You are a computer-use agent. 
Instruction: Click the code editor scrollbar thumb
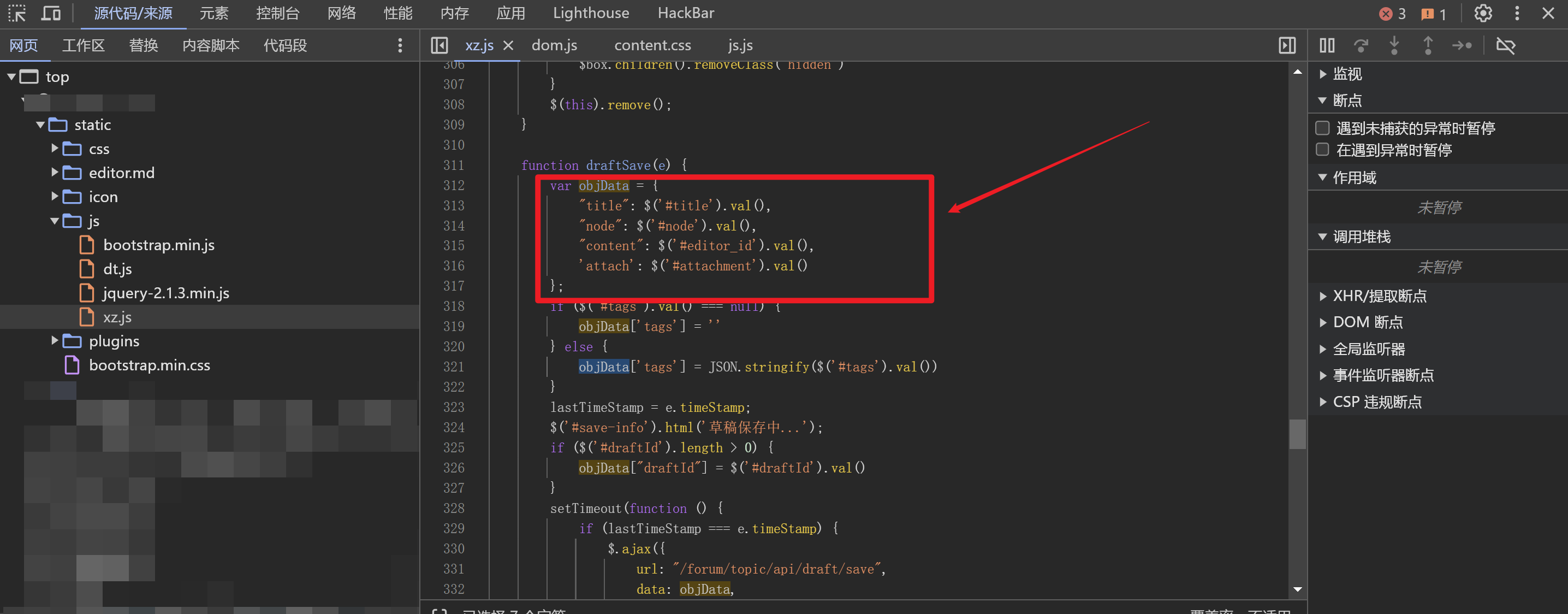(x=1297, y=434)
